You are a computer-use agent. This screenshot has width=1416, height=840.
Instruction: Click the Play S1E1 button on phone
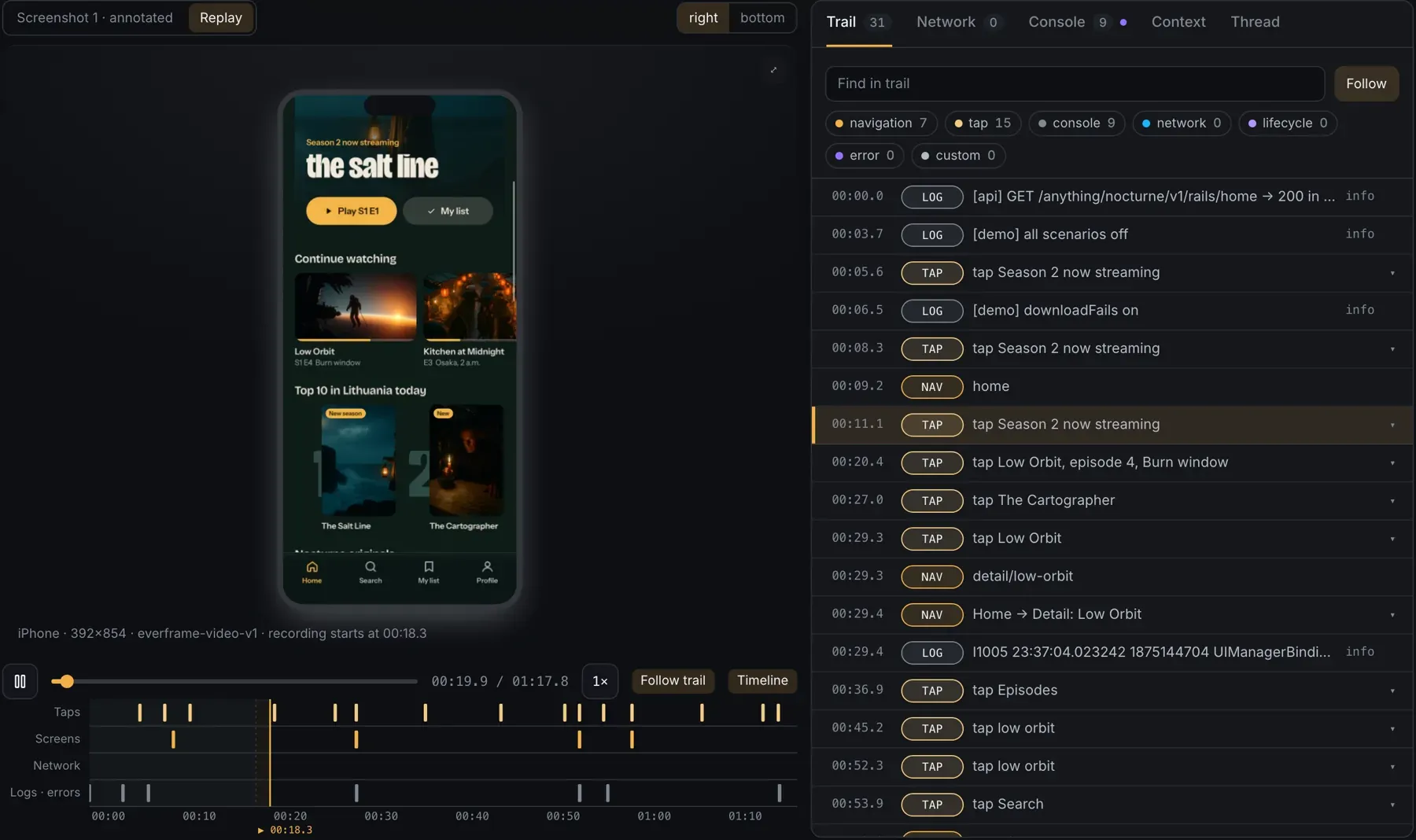351,211
